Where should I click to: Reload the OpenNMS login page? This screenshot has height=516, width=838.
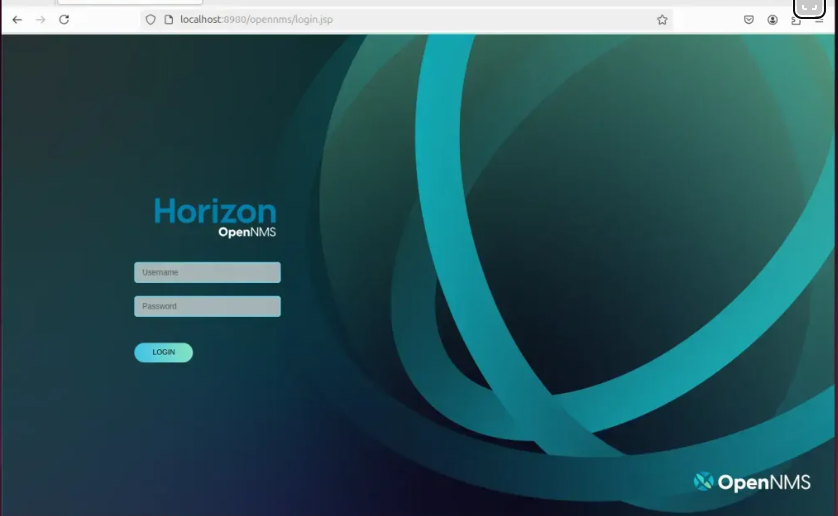tap(64, 19)
